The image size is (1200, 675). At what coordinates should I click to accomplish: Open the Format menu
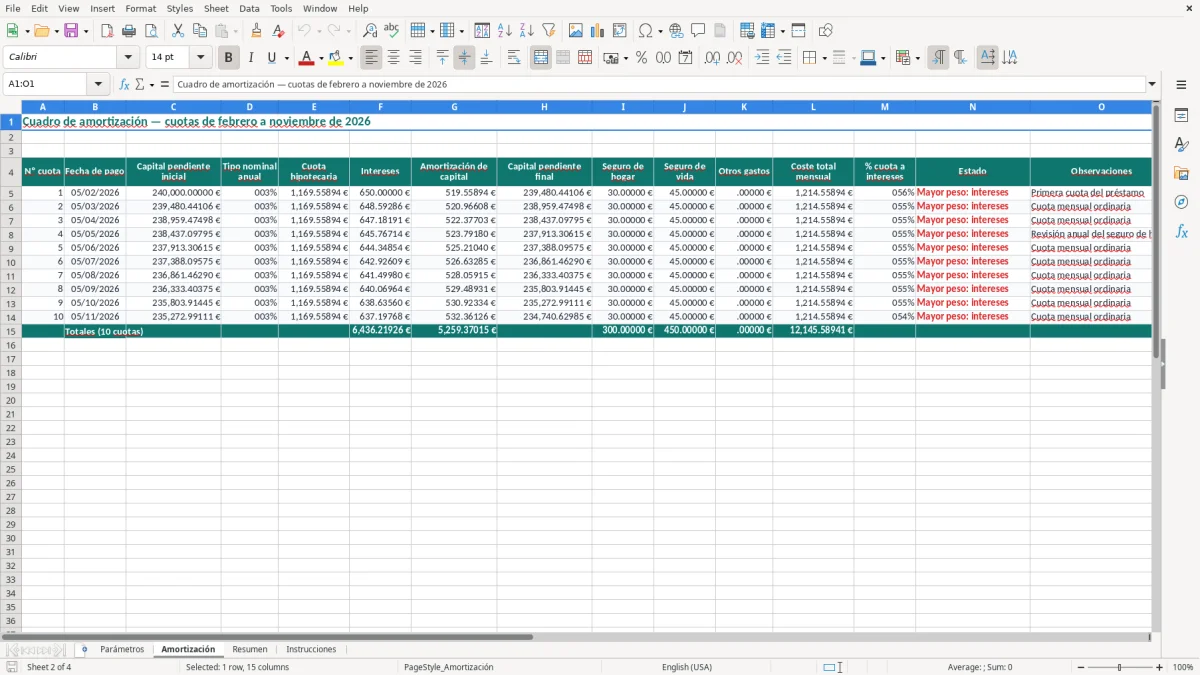point(140,8)
